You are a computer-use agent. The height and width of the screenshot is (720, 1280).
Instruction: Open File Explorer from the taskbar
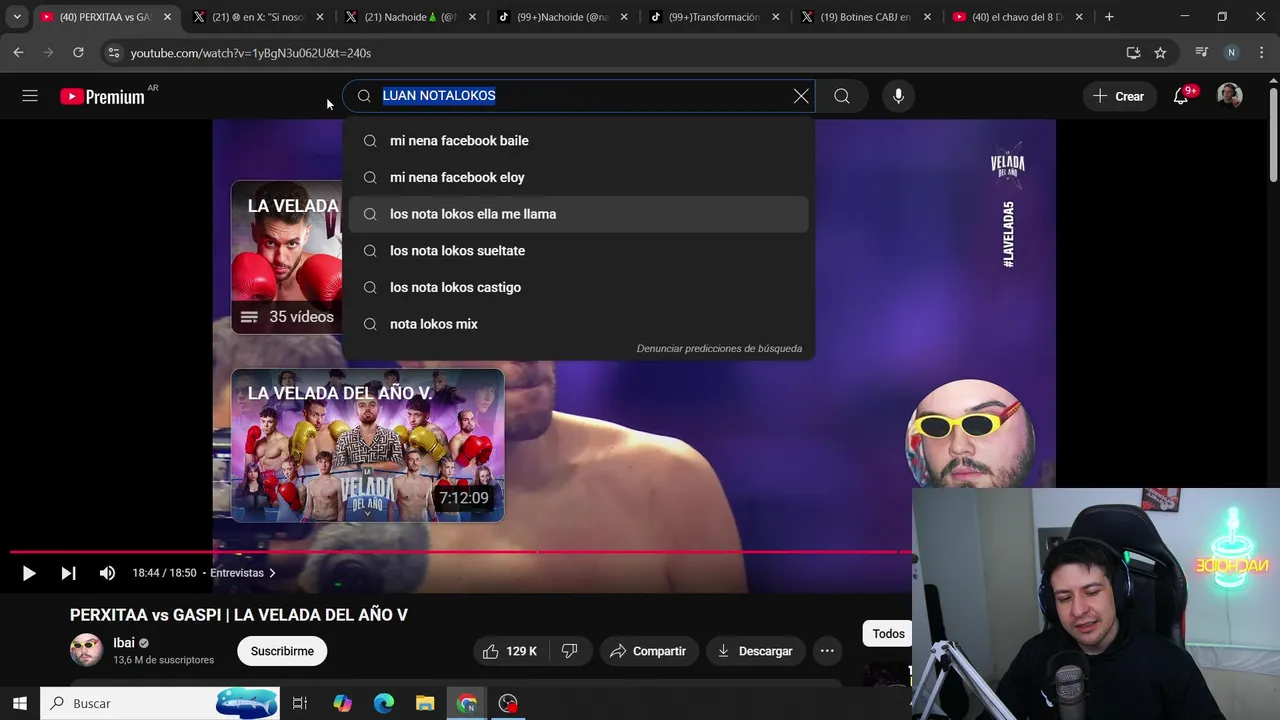[425, 703]
